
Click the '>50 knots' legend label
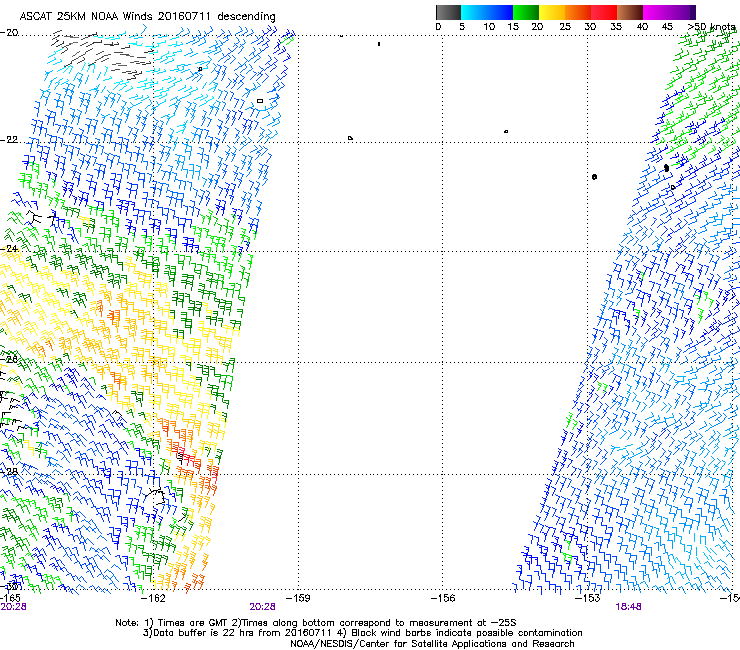[711, 27]
